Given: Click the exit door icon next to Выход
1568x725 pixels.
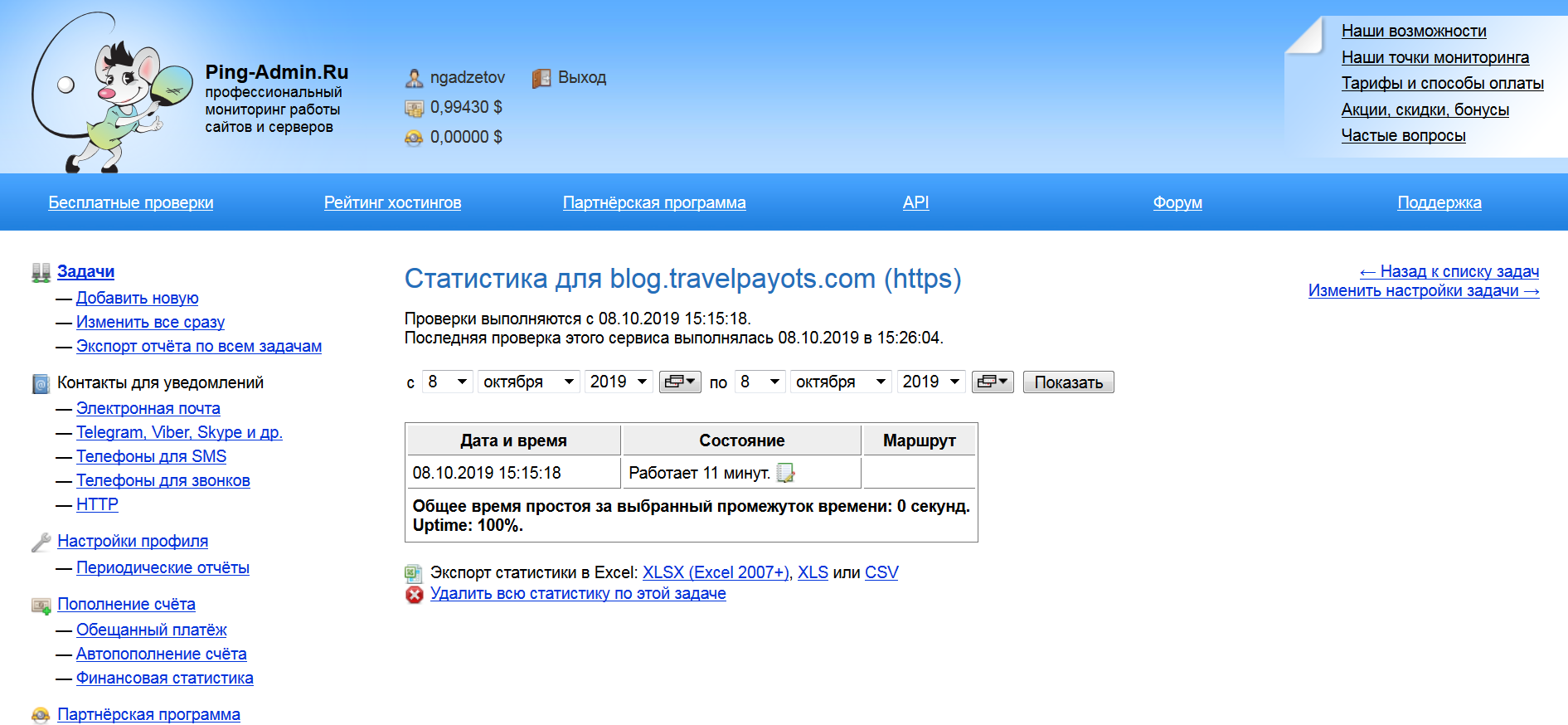Looking at the screenshot, I should (541, 78).
